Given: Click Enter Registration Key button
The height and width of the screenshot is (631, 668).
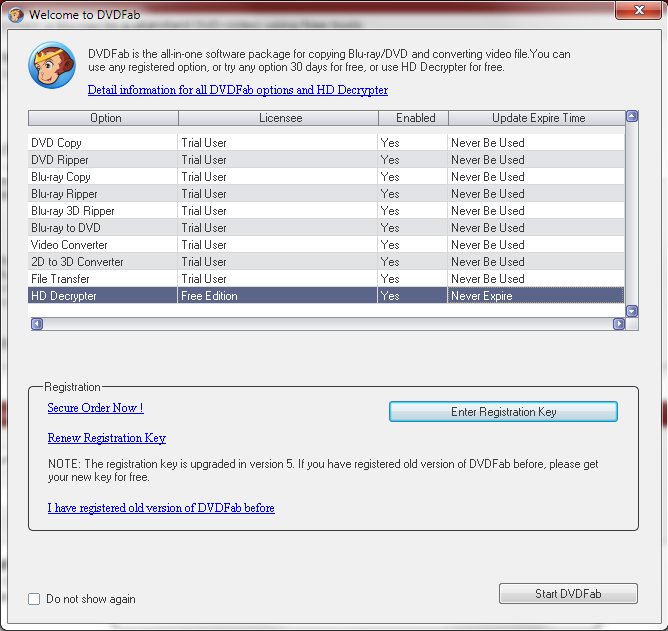Looking at the screenshot, I should tap(503, 412).
